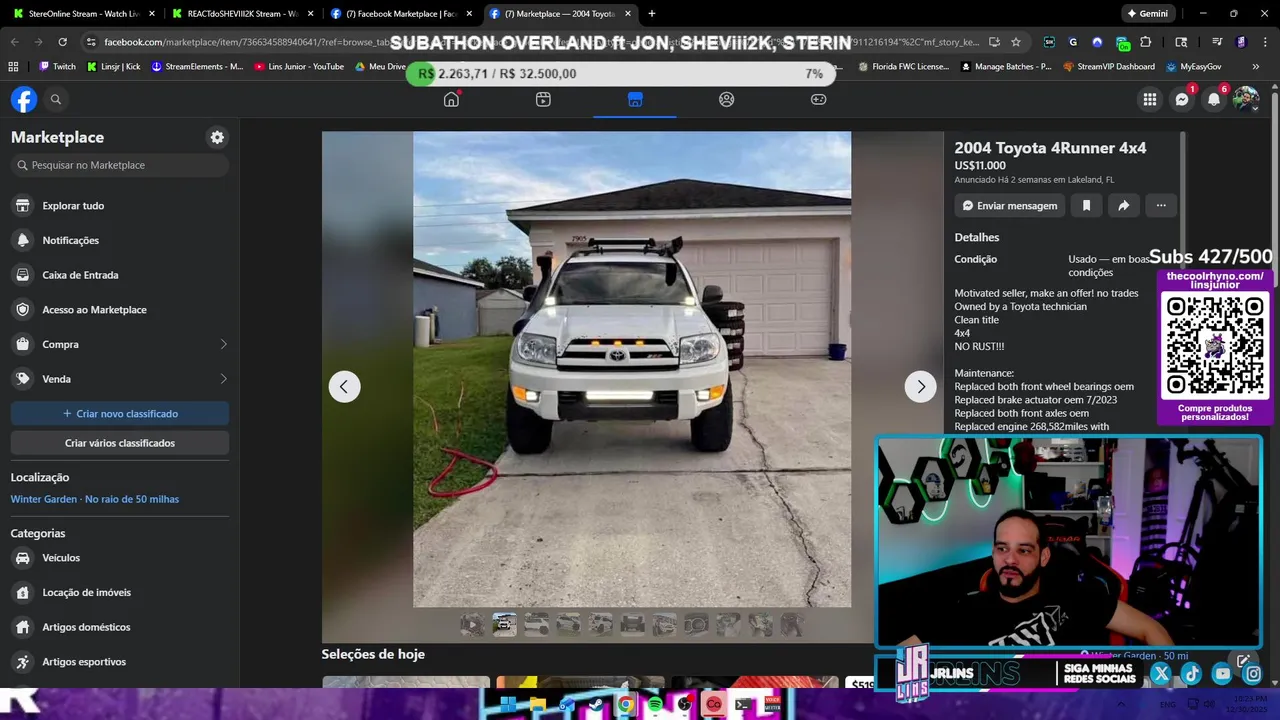Image resolution: width=1280 pixels, height=720 pixels.
Task: Switch to REACTdoSHEVIII2K Stream tab
Action: 243,14
